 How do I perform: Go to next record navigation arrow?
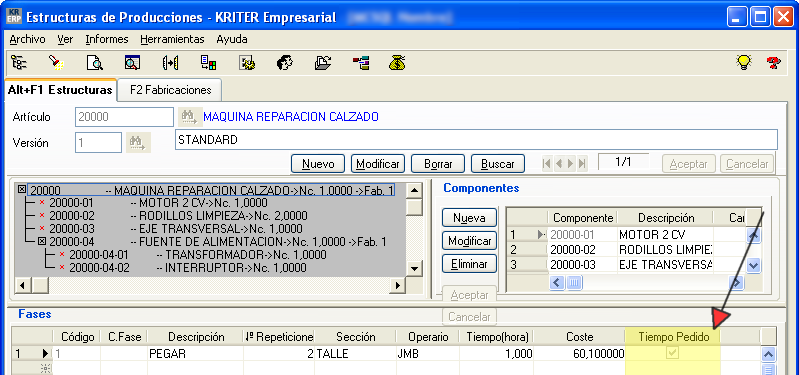(x=570, y=164)
